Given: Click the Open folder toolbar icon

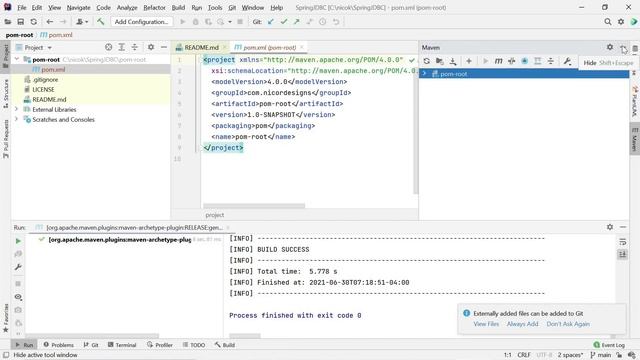Looking at the screenshot, I should coord(7,22).
